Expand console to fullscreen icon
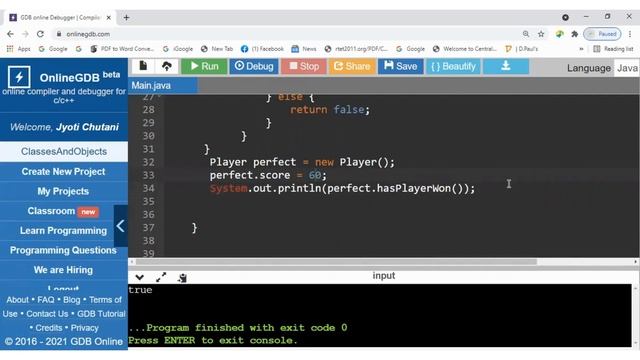This screenshot has height=360, width=640. pyautogui.click(x=161, y=278)
